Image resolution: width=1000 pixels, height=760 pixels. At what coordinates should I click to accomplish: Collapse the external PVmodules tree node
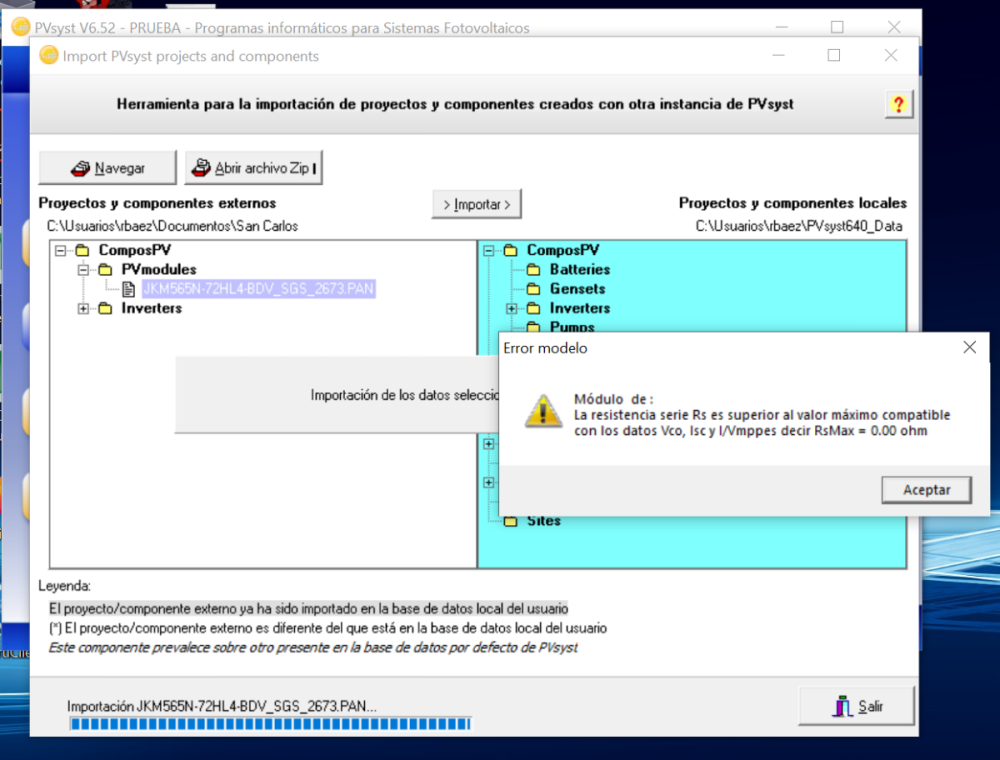click(84, 270)
